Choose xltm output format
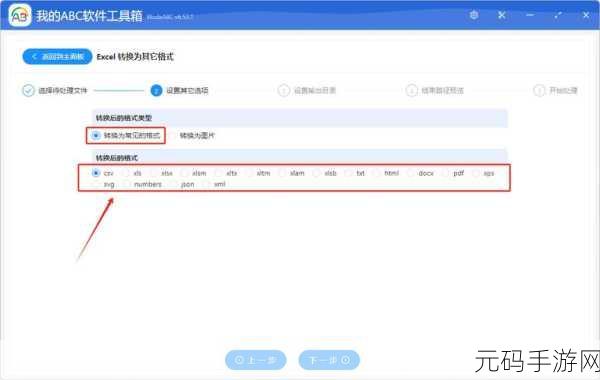The height and width of the screenshot is (380, 600). click(x=258, y=173)
